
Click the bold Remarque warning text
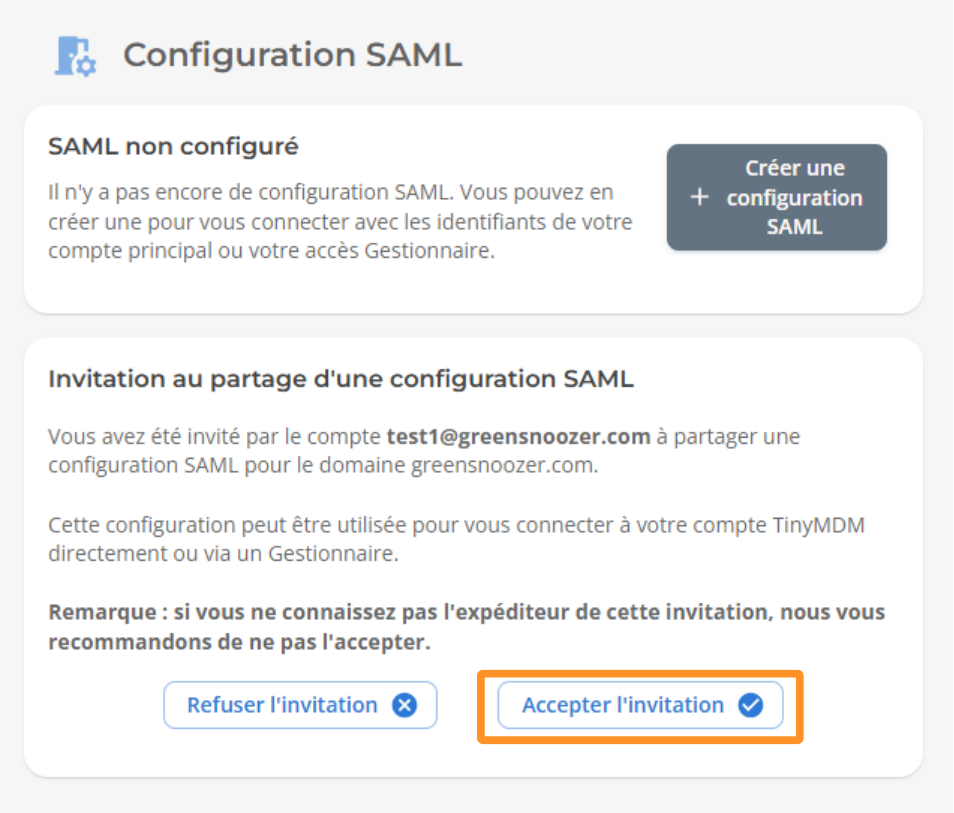pyautogui.click(x=466, y=612)
